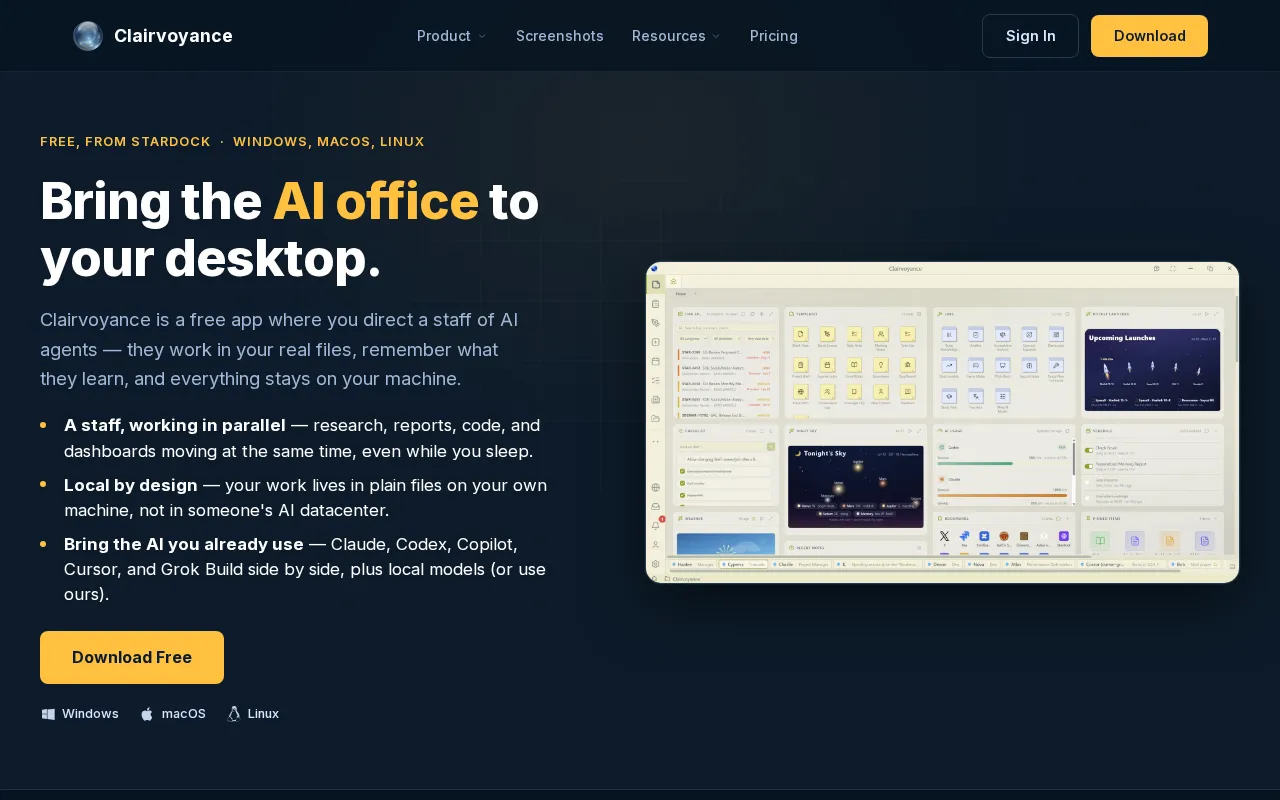Click the 'WINDOWS, MACOS, LINUX' tagline text
The width and height of the screenshot is (1280, 800).
click(329, 142)
